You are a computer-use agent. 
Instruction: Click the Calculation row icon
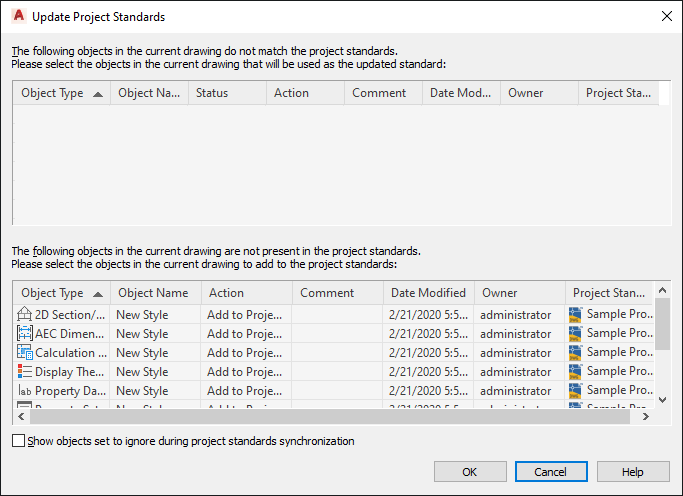25,353
